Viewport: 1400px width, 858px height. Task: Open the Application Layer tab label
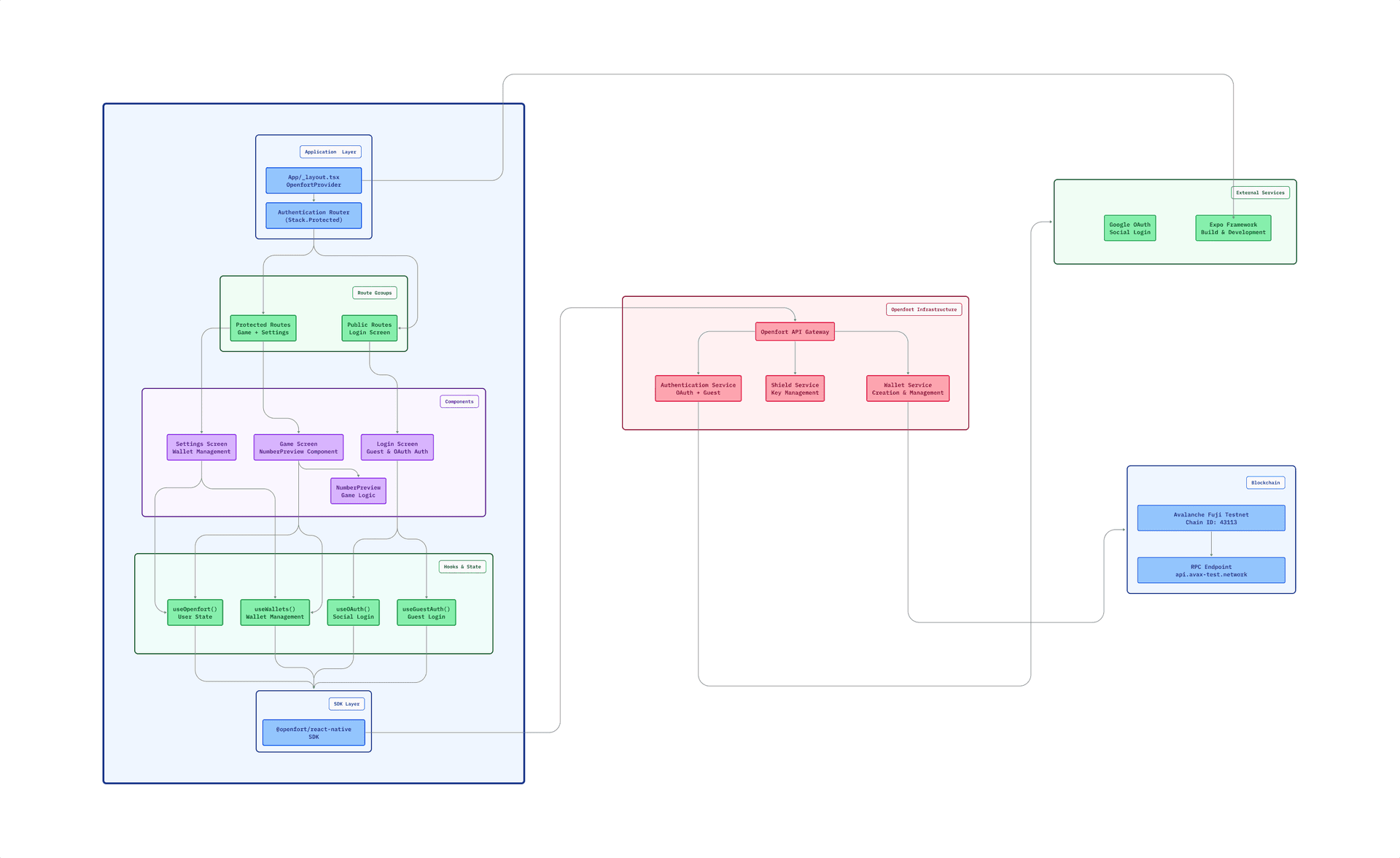(x=330, y=152)
